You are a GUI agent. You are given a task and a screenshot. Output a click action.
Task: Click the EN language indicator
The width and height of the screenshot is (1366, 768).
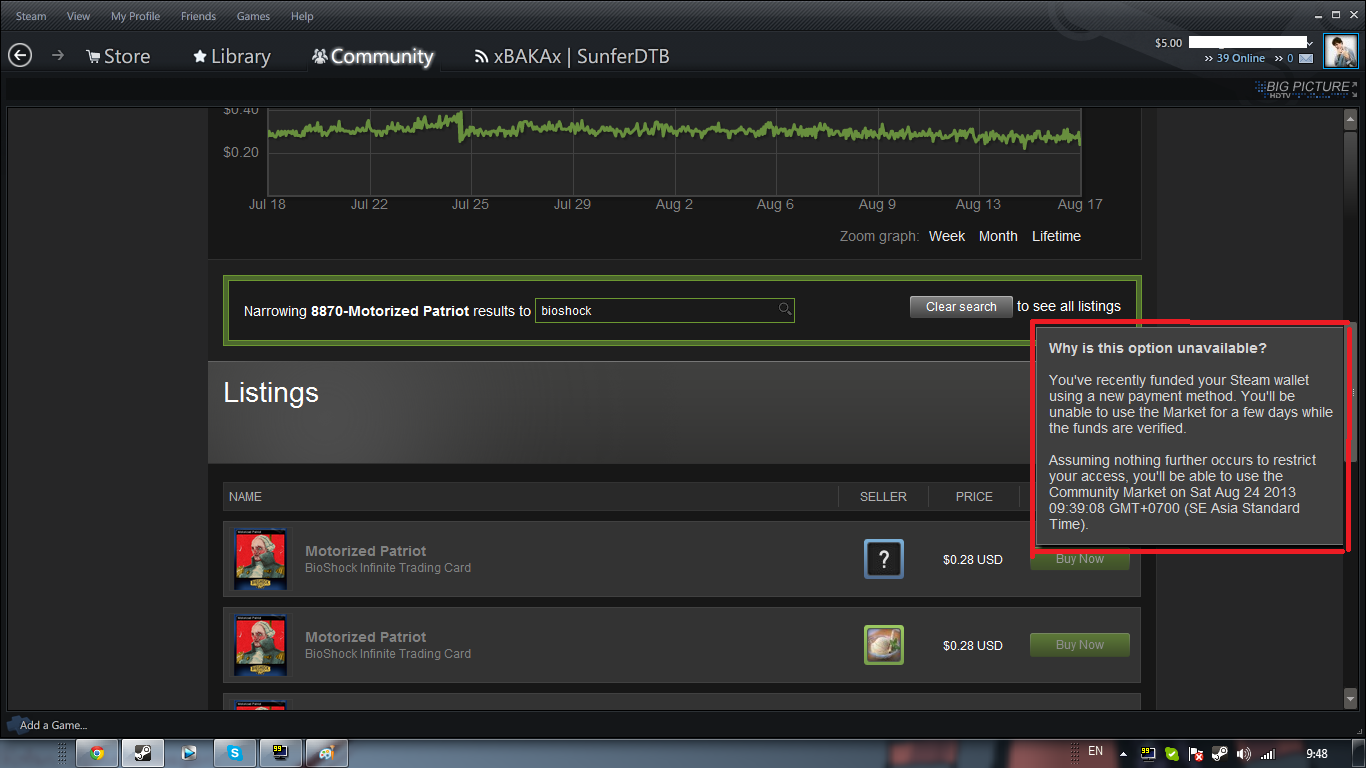point(1095,751)
